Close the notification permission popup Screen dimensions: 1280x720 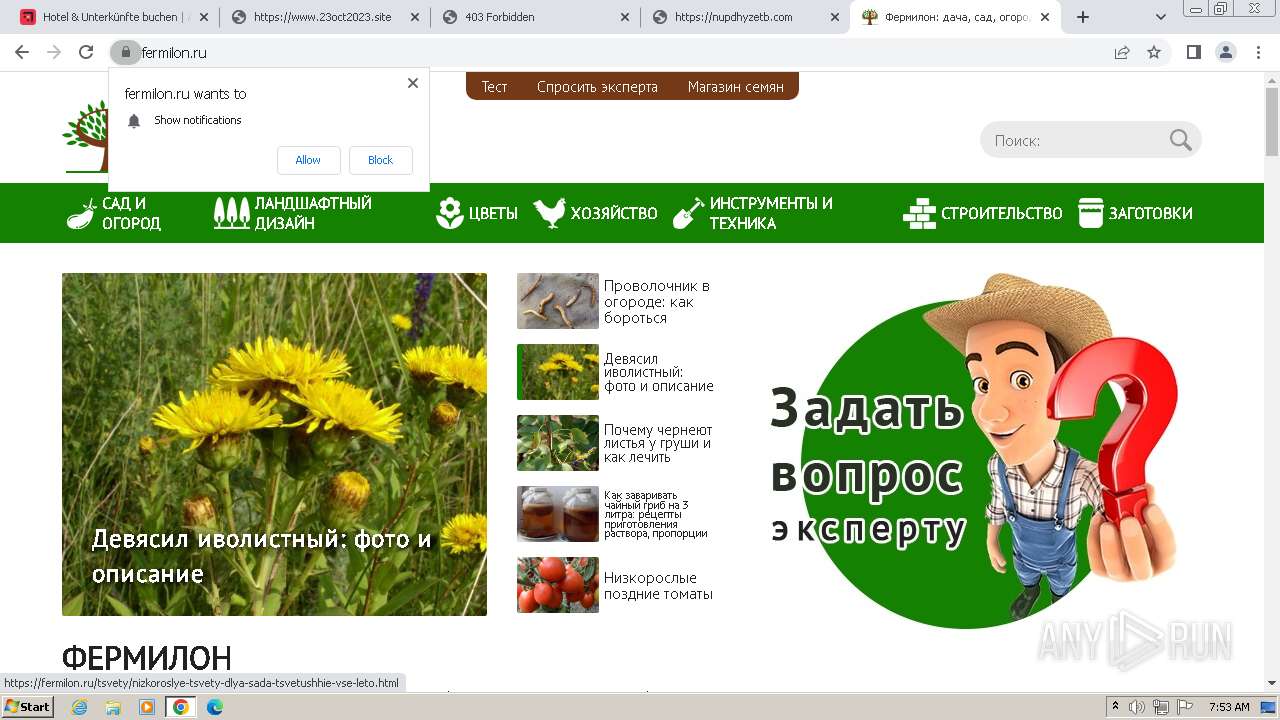[413, 83]
